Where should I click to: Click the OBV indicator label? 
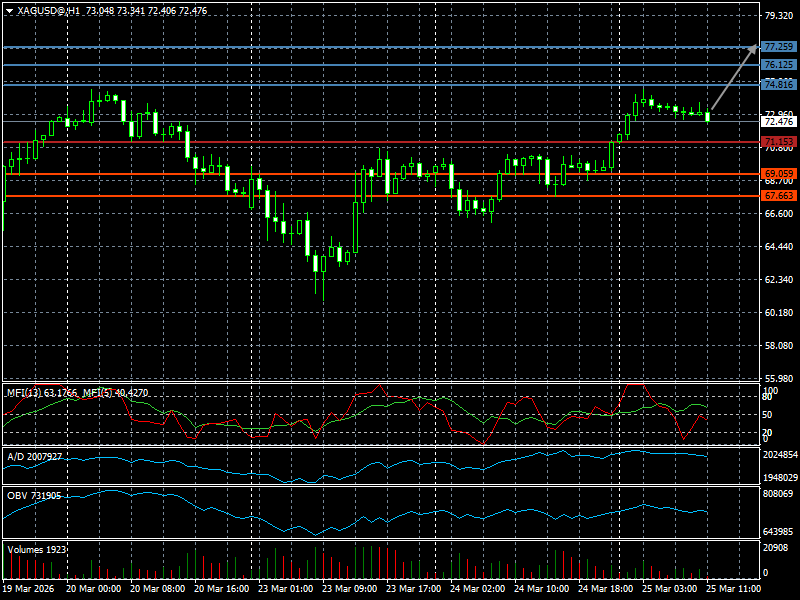click(x=34, y=496)
